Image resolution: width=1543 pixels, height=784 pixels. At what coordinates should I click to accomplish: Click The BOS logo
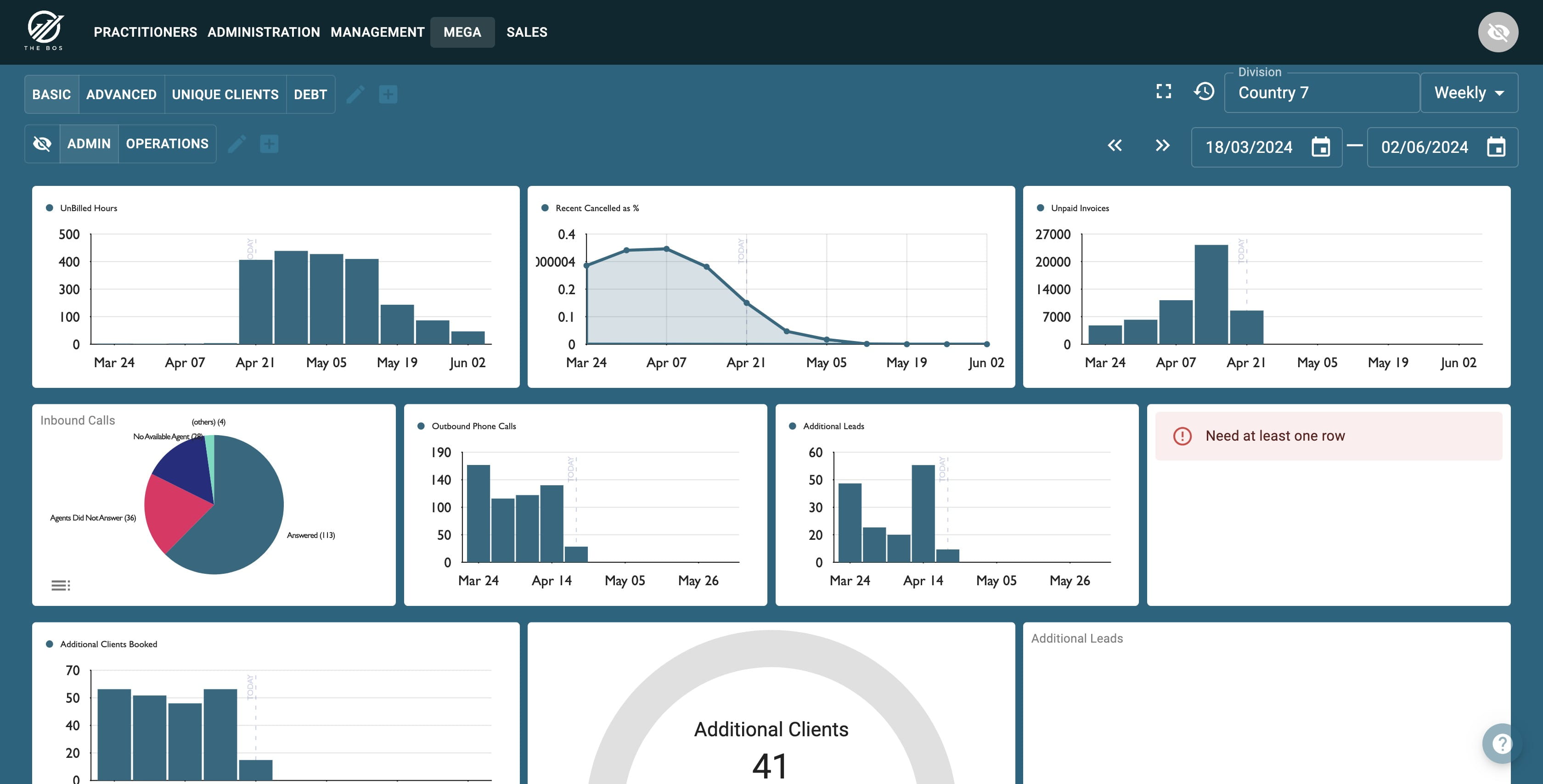[x=44, y=31]
